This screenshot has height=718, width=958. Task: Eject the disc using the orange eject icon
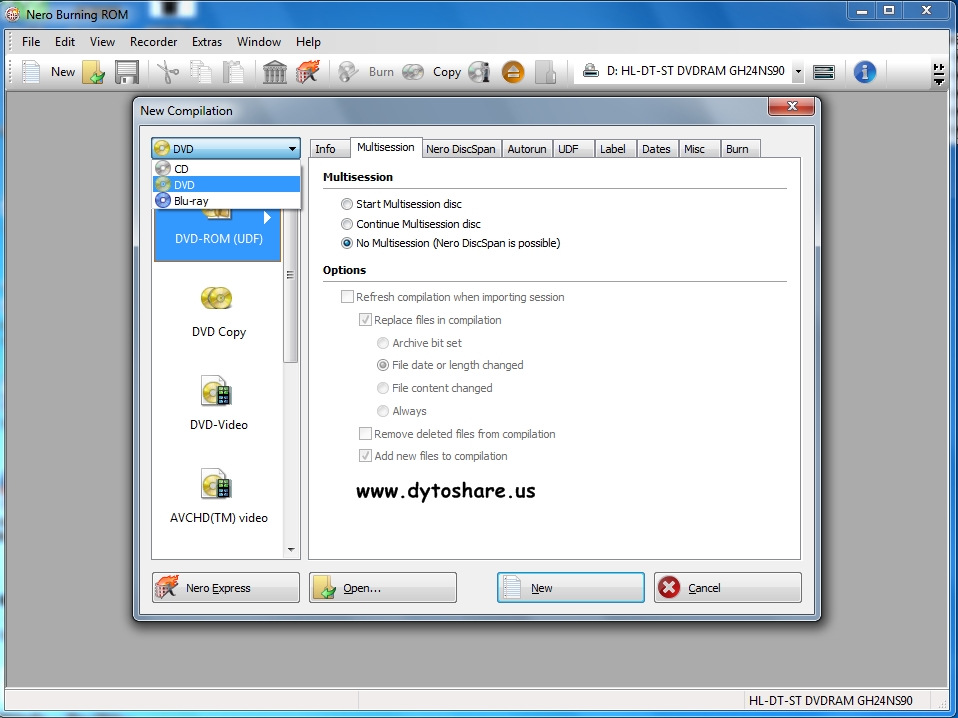513,71
